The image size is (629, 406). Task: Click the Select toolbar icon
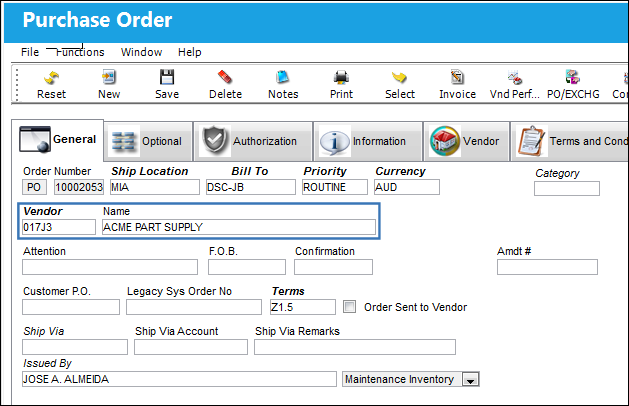400,77
